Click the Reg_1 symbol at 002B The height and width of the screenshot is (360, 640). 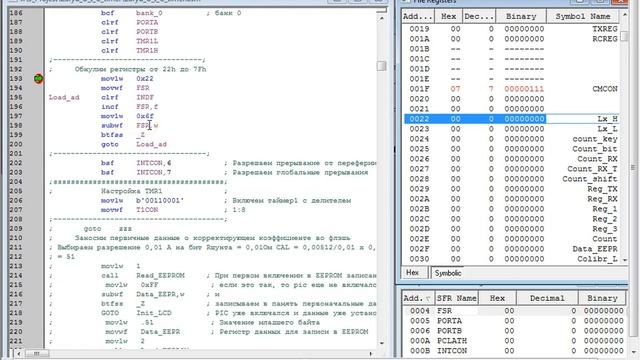(x=605, y=209)
